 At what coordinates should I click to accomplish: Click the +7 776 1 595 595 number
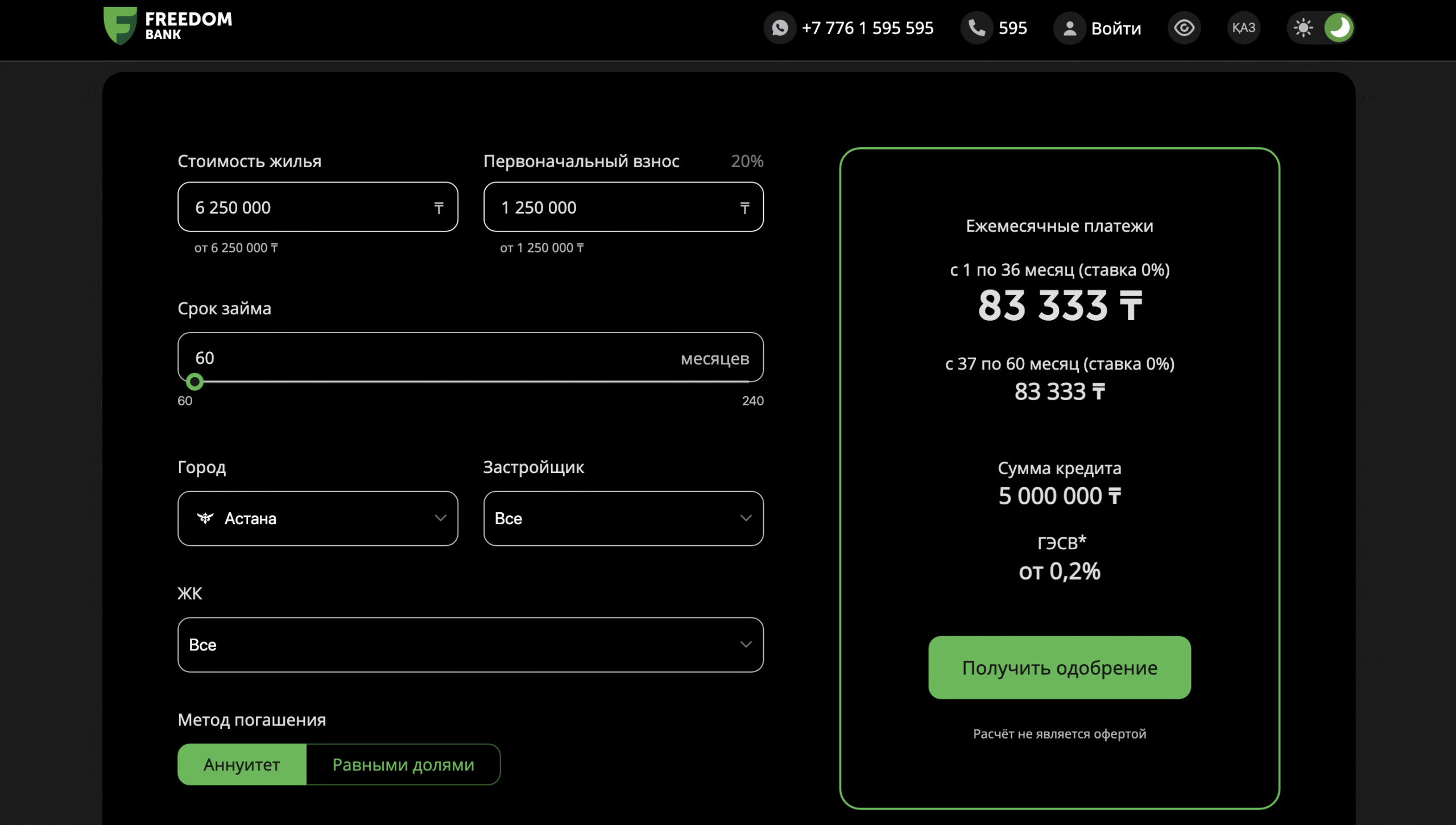867,28
